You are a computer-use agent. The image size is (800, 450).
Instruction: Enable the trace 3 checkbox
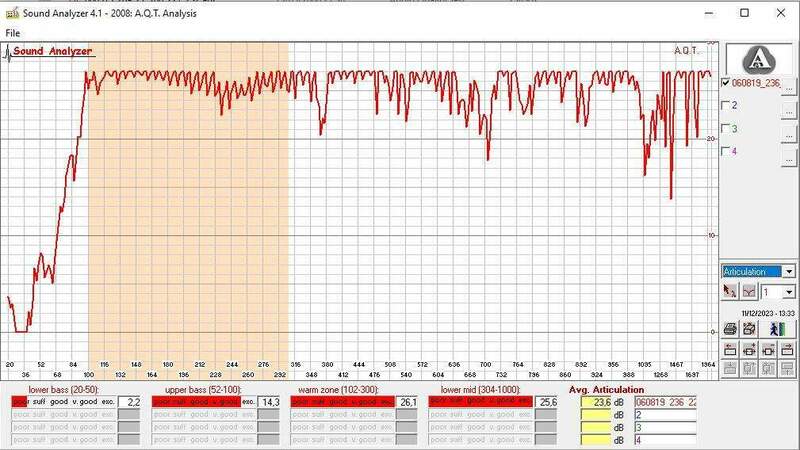[x=727, y=128]
